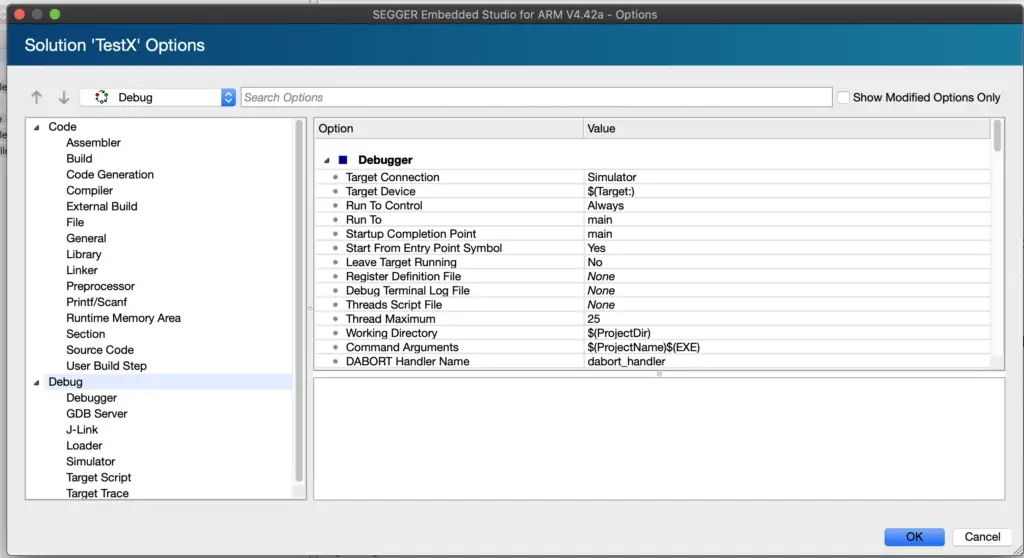Click the Cancel button

coord(982,536)
